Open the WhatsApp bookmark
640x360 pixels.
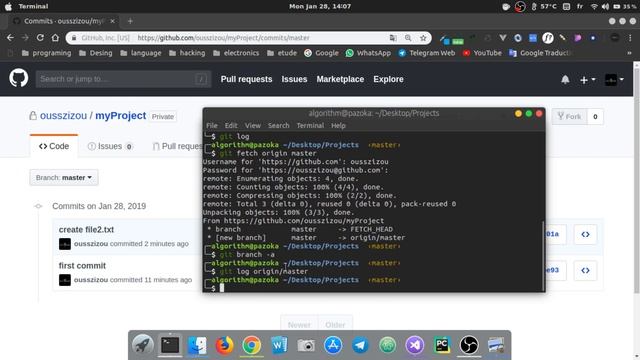tap(368, 53)
